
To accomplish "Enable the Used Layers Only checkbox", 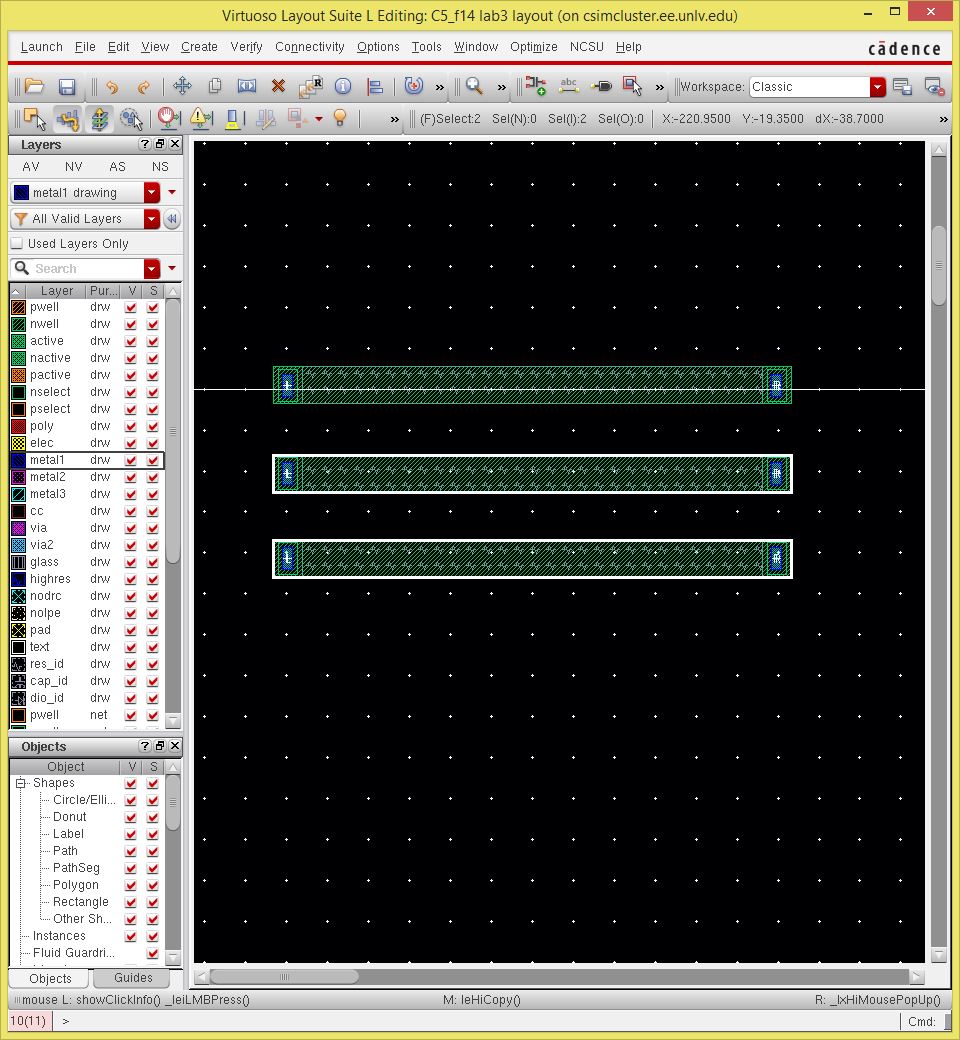I will coord(17,243).
